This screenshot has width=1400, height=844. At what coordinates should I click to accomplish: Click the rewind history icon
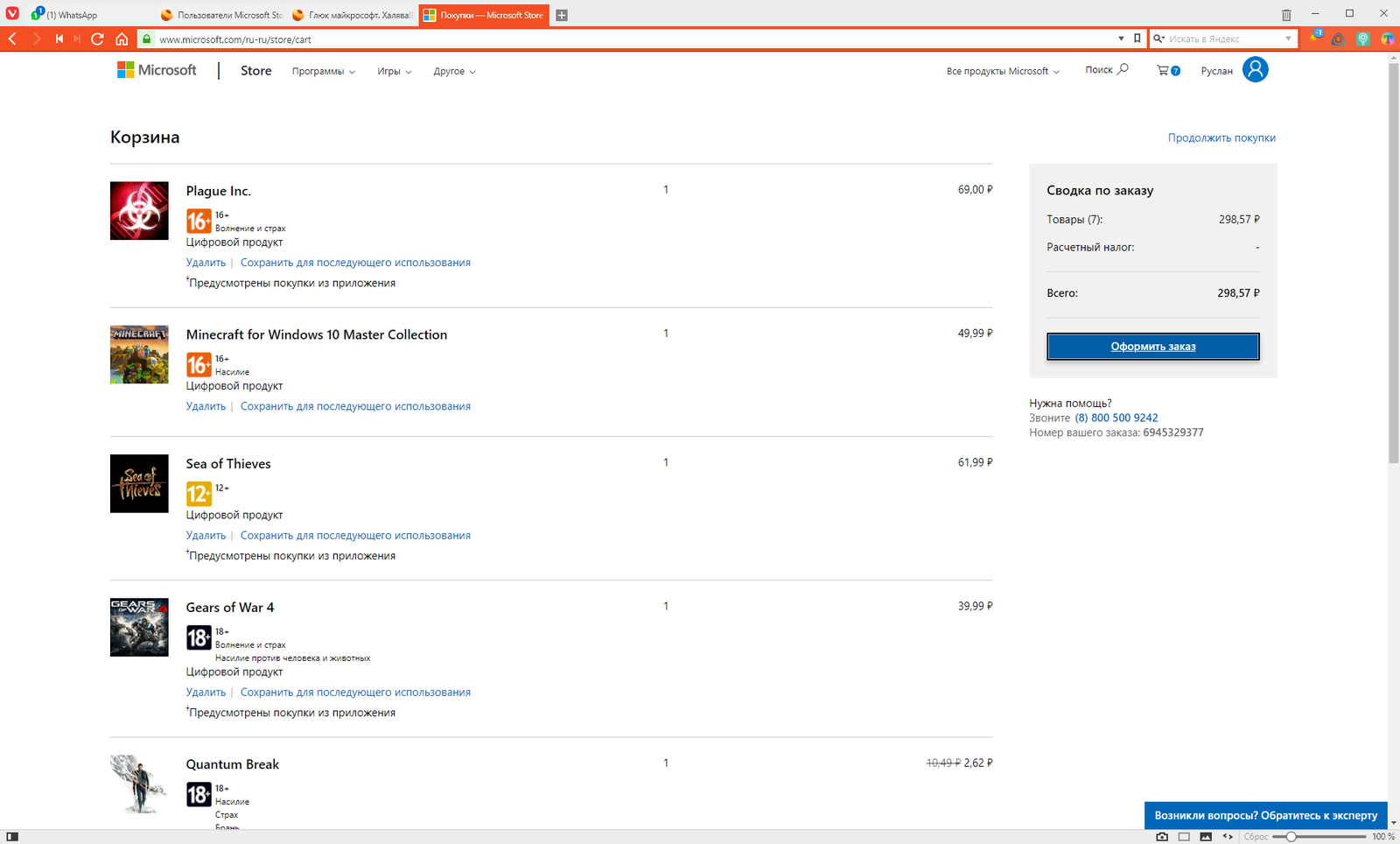point(59,39)
